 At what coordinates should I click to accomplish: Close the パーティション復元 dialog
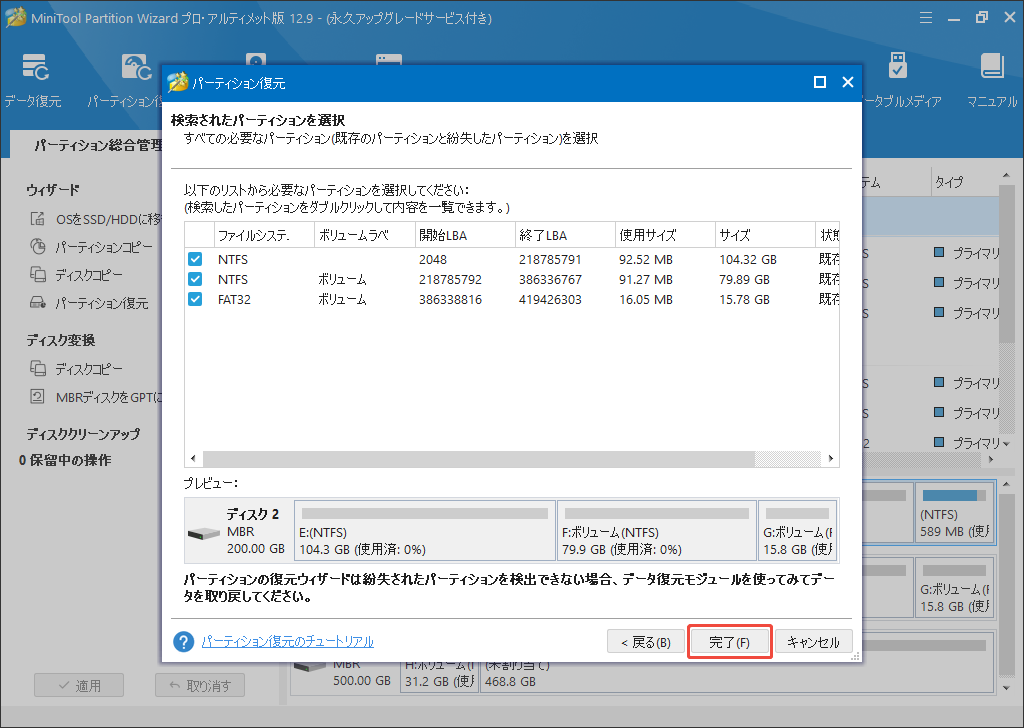(848, 82)
